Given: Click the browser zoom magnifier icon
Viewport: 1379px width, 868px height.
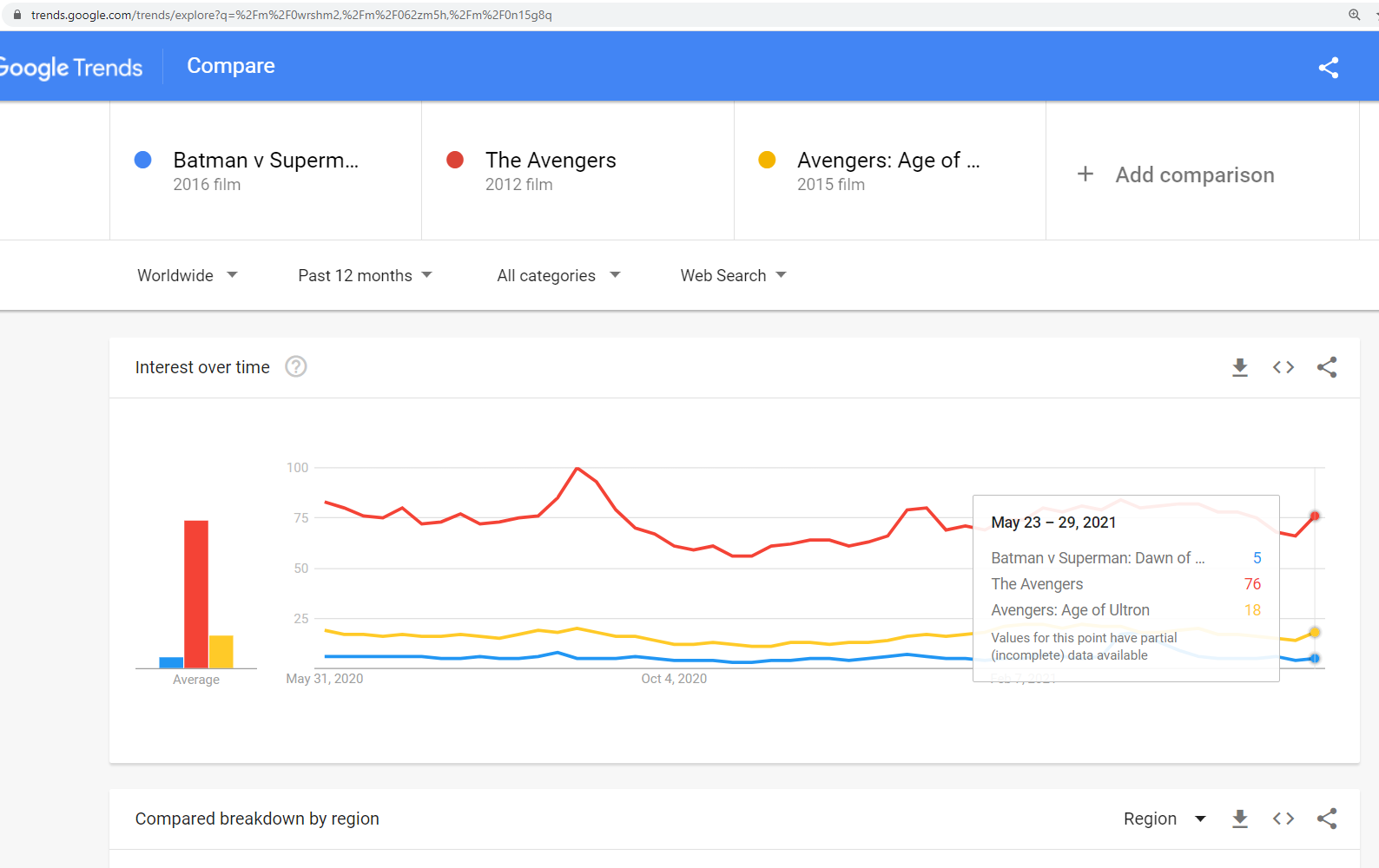Looking at the screenshot, I should [x=1354, y=15].
